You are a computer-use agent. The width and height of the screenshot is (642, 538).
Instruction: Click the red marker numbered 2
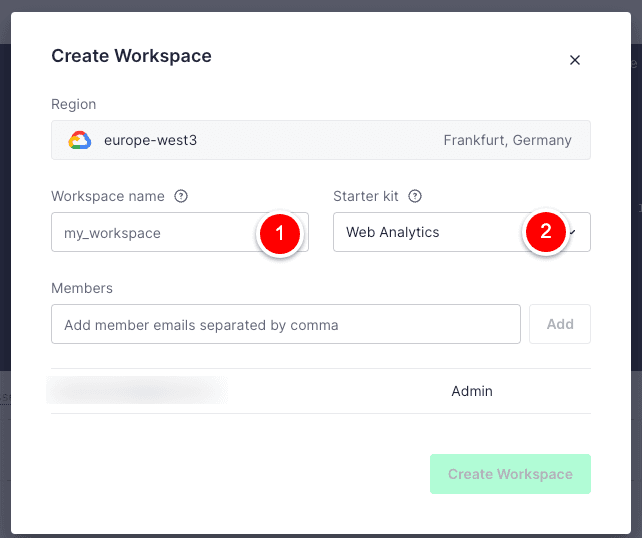click(x=545, y=233)
